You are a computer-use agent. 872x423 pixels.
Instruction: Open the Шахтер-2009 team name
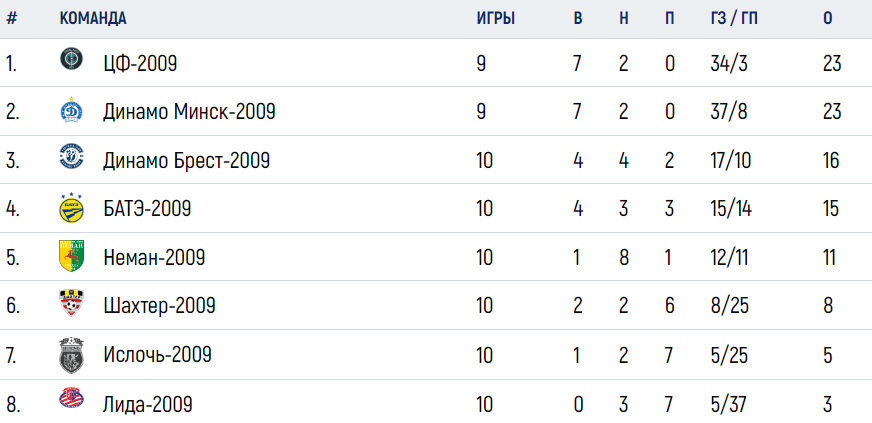coord(159,306)
